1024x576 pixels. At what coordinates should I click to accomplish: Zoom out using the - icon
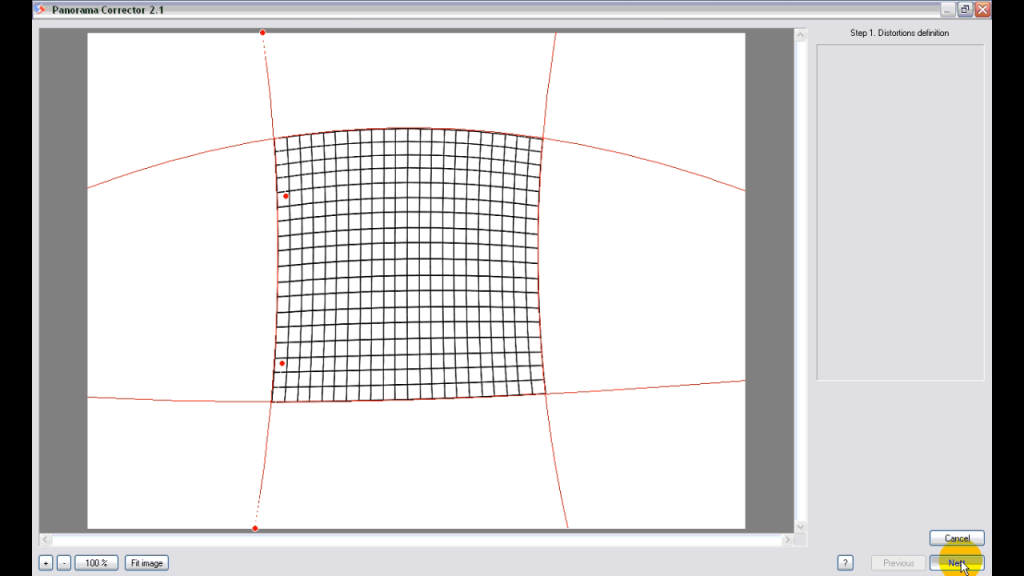pos(62,562)
